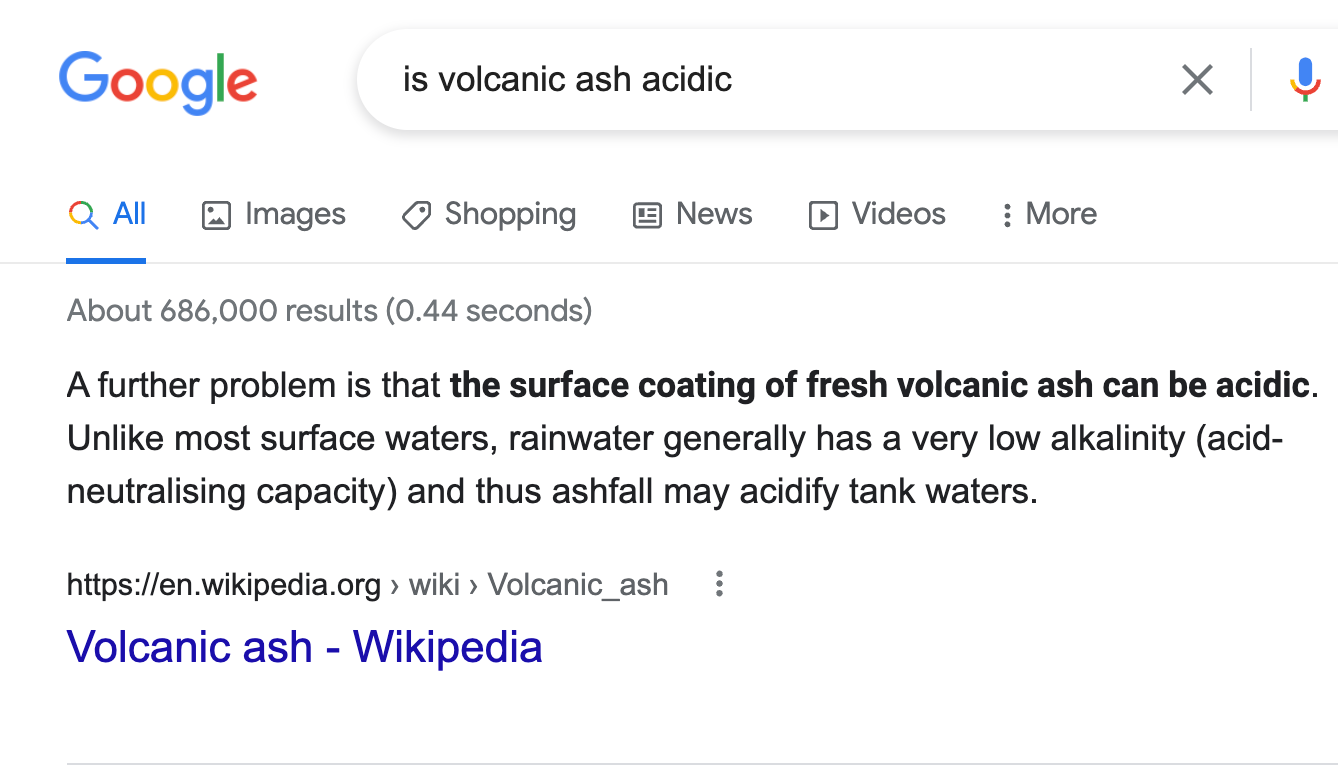Expand the More search filters menu
This screenshot has width=1338, height=766.
pyautogui.click(x=1049, y=214)
